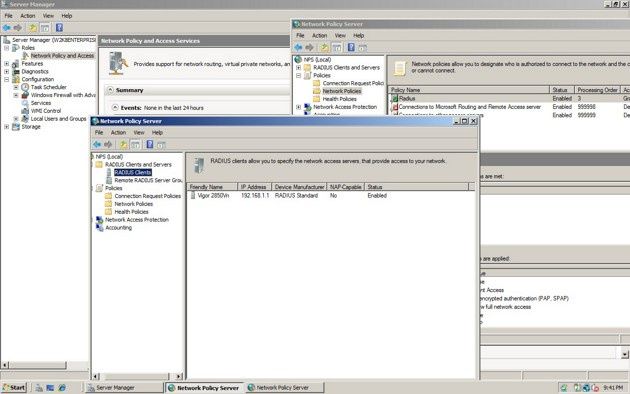The width and height of the screenshot is (630, 394).
Task: Click Forward arrow in Server Manager toolbar
Action: coord(18,28)
